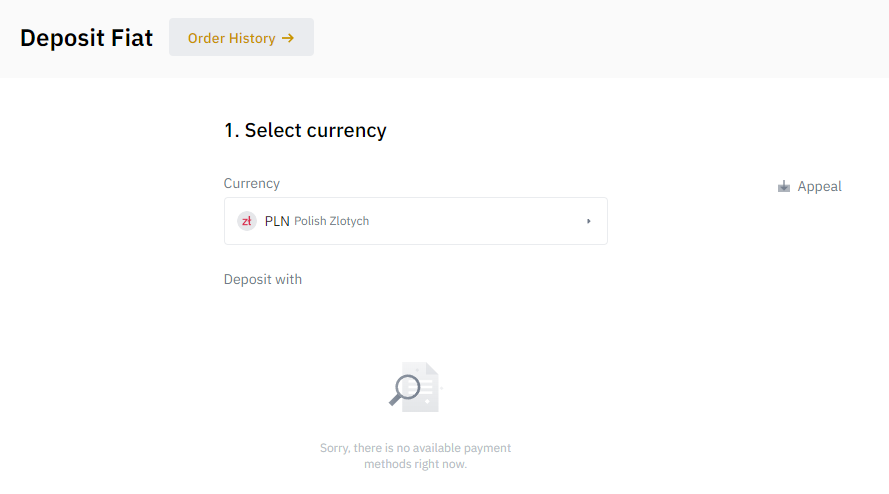Click the 'Deposit with' section label
The height and width of the screenshot is (494, 889).
pos(263,279)
